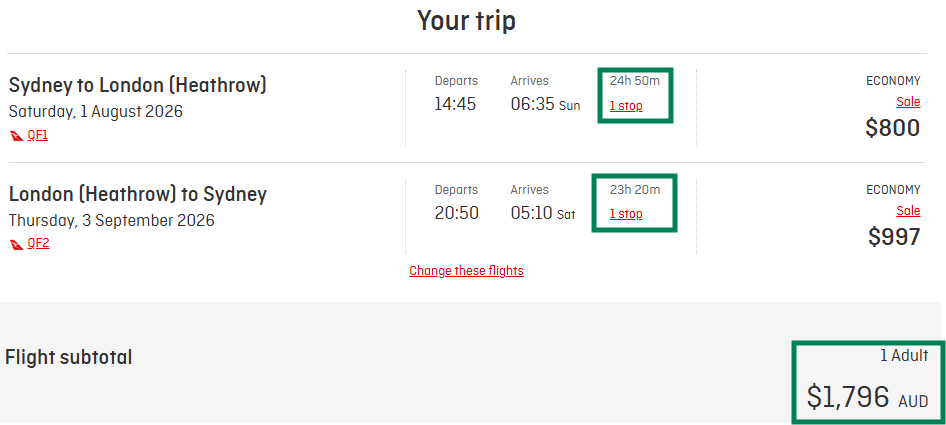Click the 23h 20m flight duration
Screen dimensions: 946x425
(x=635, y=189)
